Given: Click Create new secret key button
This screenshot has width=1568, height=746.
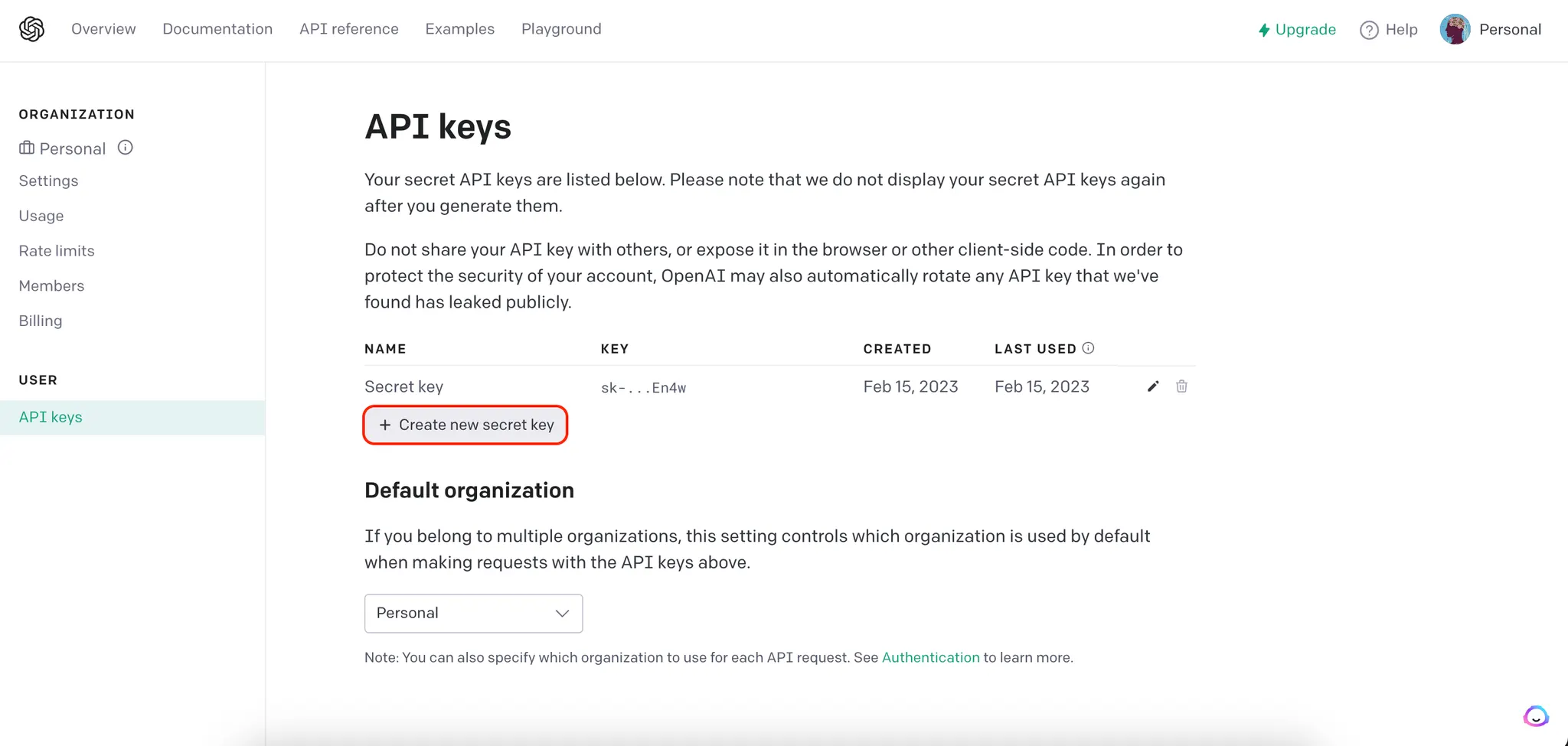Looking at the screenshot, I should (465, 425).
